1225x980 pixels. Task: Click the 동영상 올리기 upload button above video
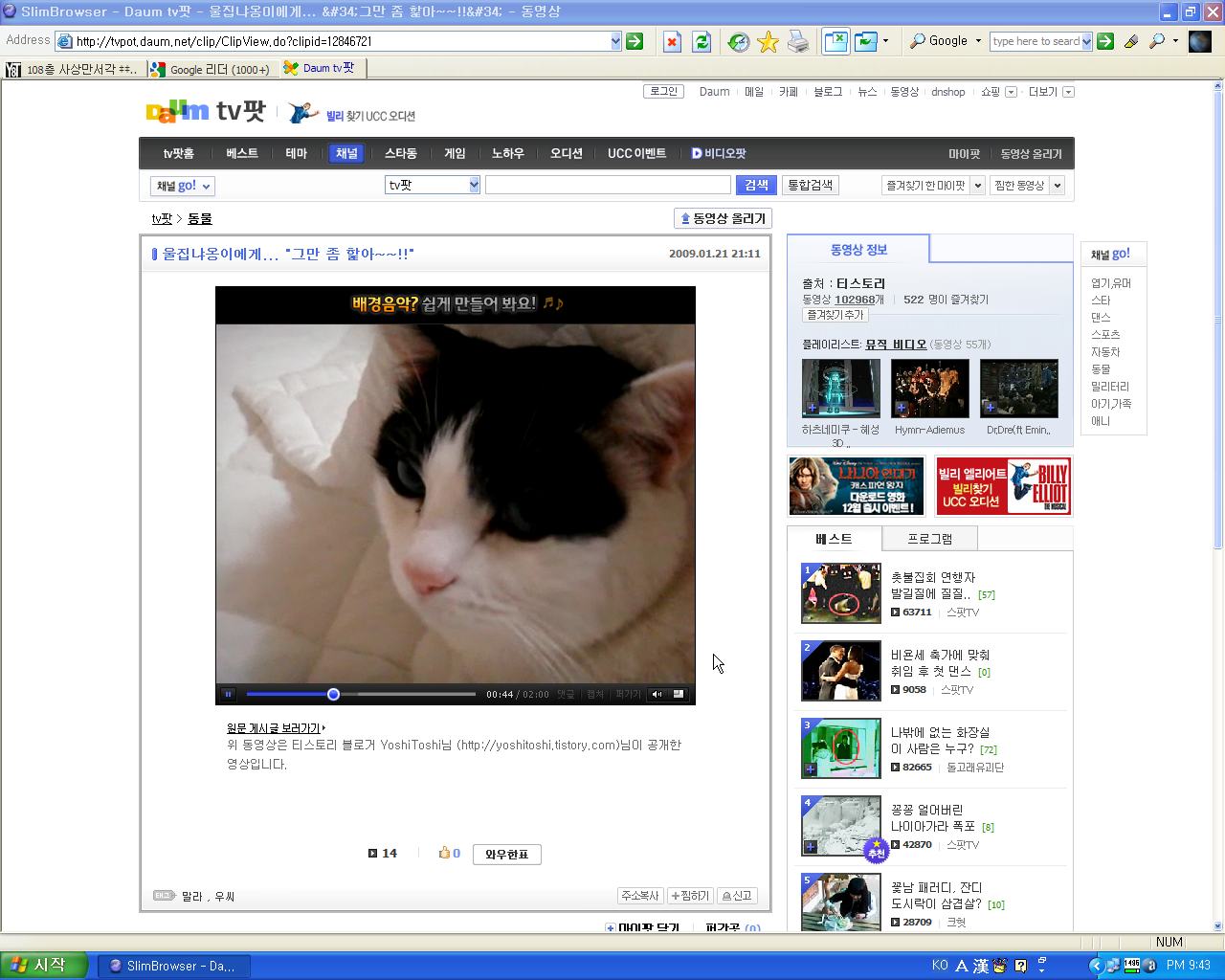click(723, 218)
